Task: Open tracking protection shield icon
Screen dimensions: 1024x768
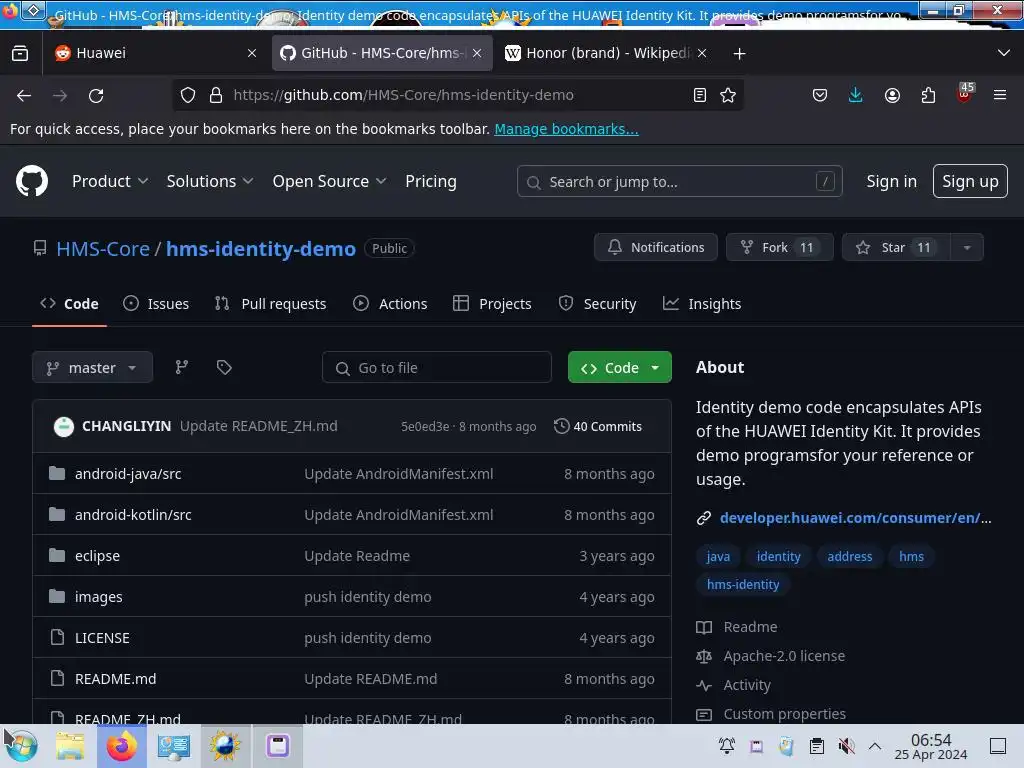Action: pyautogui.click(x=188, y=95)
